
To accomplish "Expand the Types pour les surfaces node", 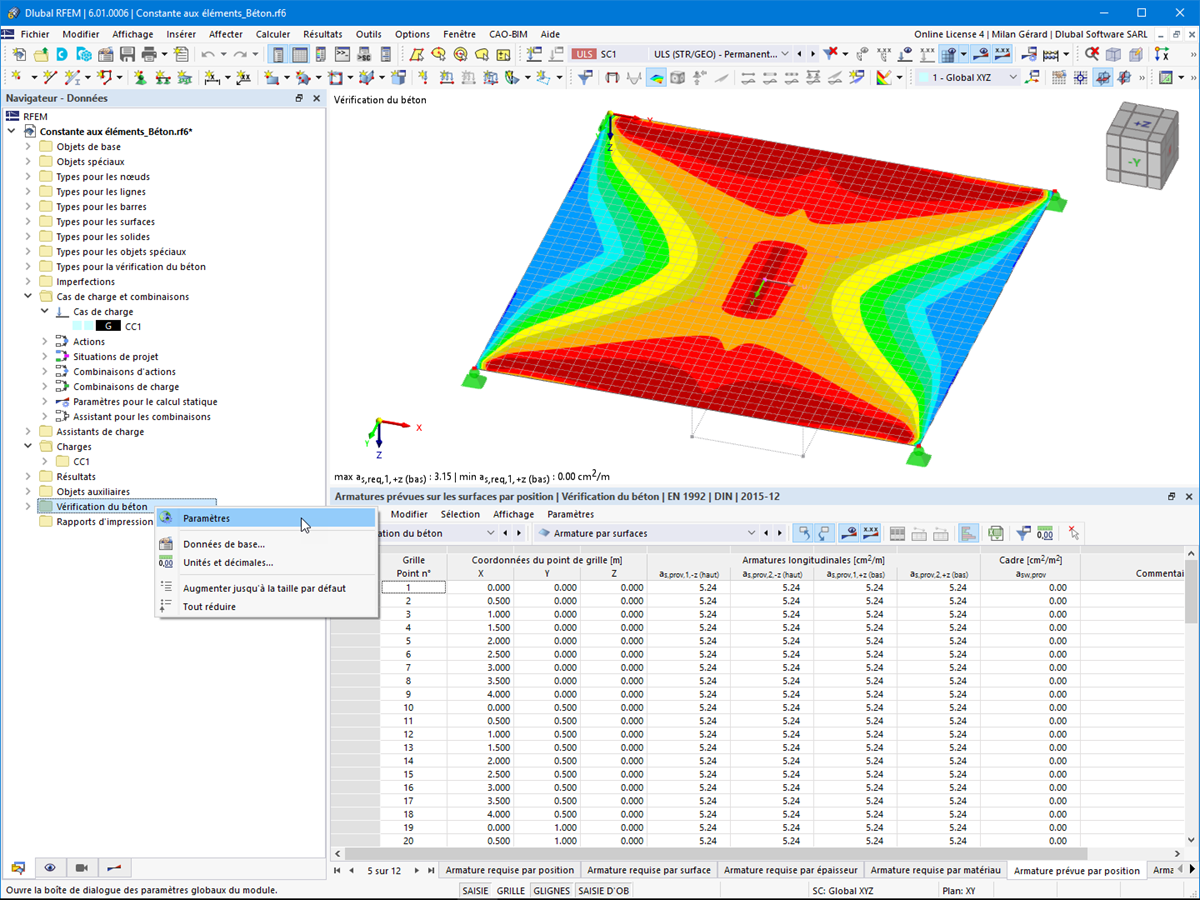I will click(x=28, y=222).
